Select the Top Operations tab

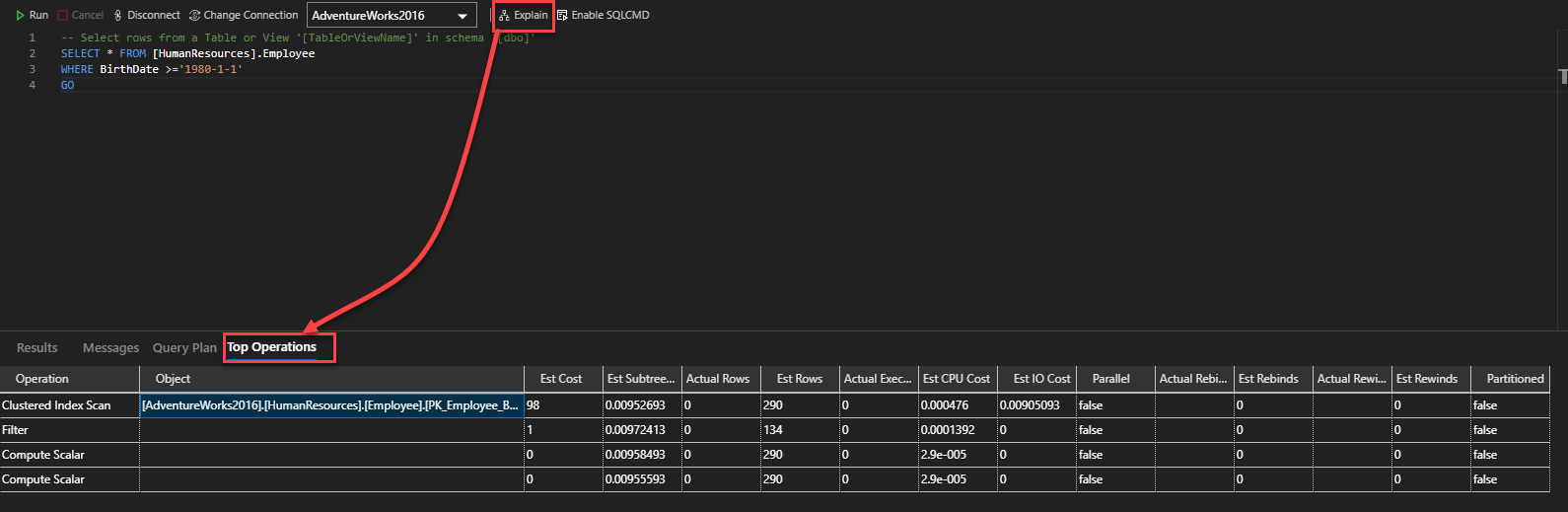click(272, 347)
